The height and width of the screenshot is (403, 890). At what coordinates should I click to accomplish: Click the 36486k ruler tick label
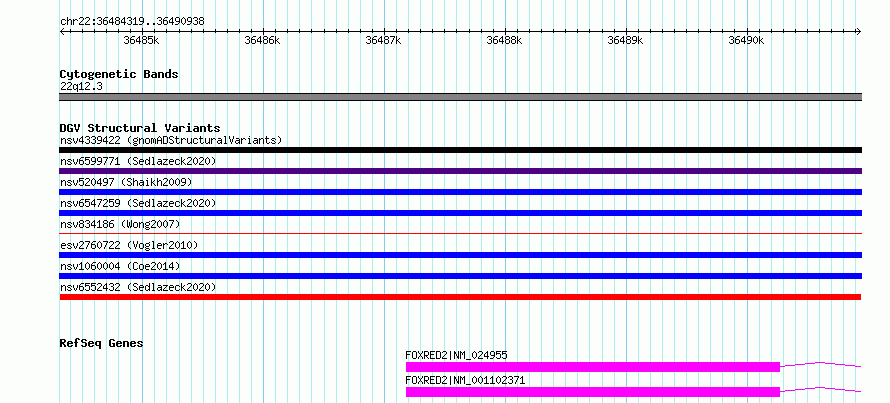(262, 40)
